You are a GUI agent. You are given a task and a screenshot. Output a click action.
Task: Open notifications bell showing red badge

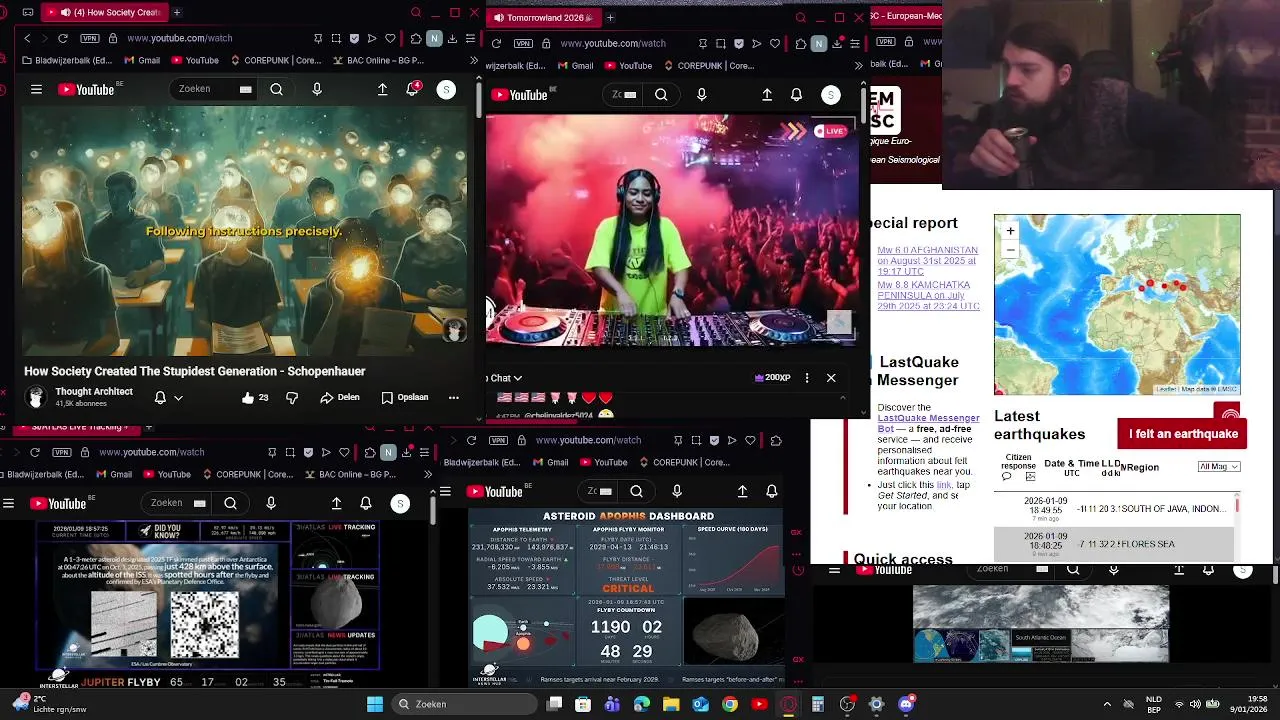(x=412, y=89)
